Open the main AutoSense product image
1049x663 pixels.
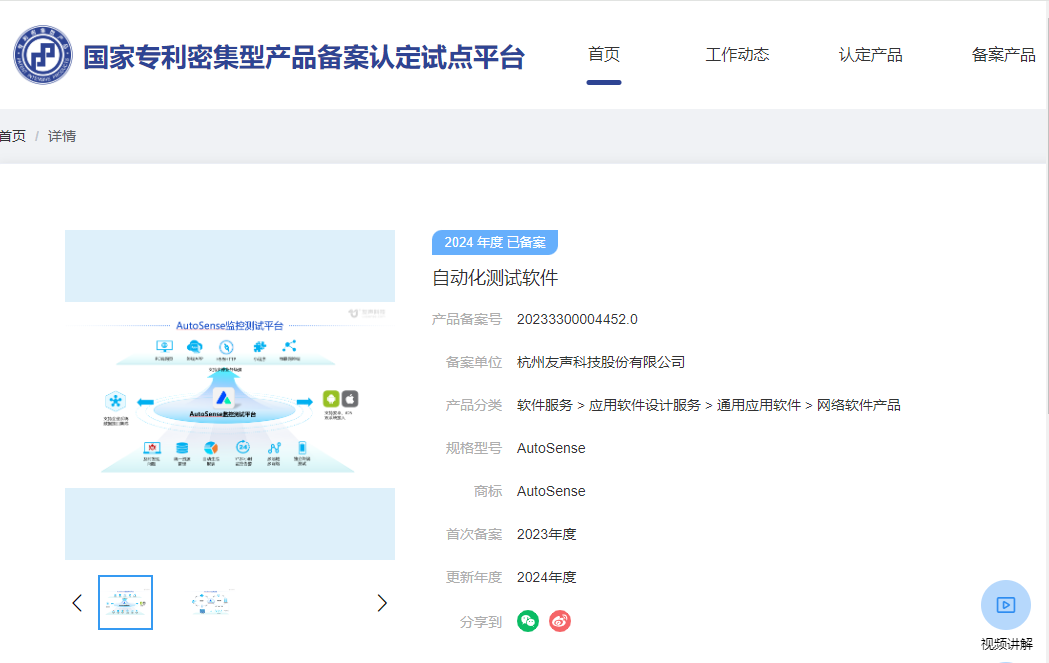tap(230, 395)
